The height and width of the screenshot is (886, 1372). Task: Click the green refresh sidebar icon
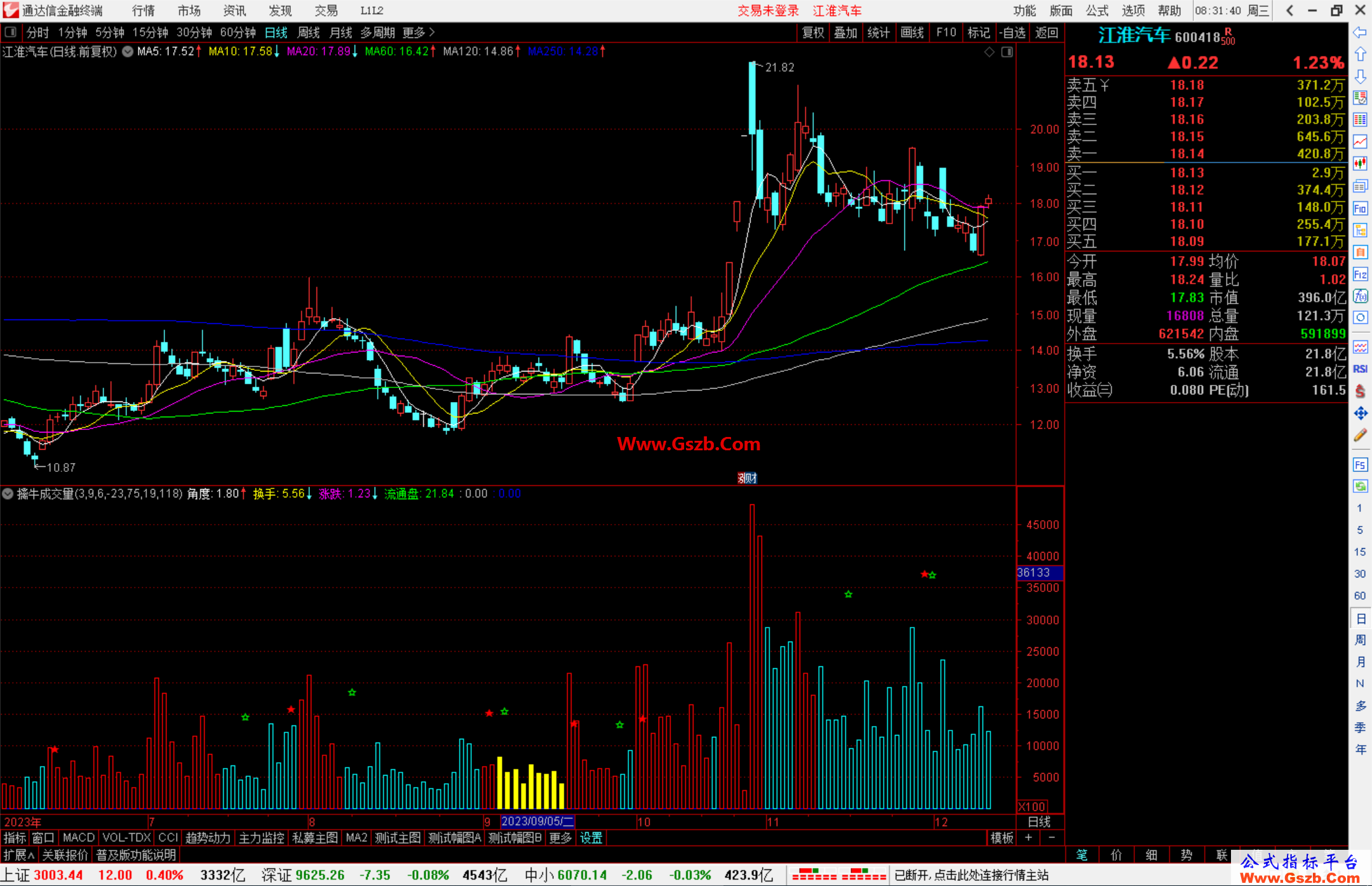(1360, 487)
